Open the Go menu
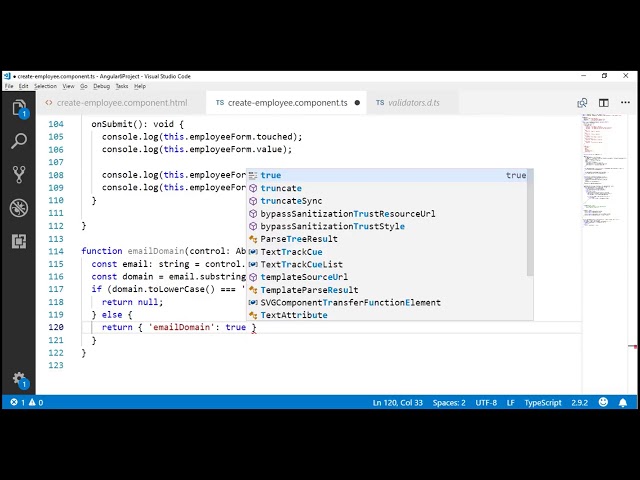Viewport: 640px width, 480px height. [84, 86]
